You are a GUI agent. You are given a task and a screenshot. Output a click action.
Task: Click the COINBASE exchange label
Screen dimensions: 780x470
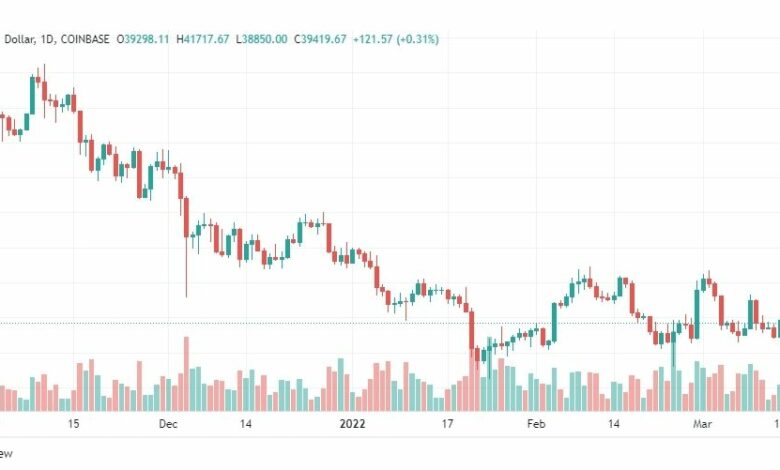pos(85,39)
